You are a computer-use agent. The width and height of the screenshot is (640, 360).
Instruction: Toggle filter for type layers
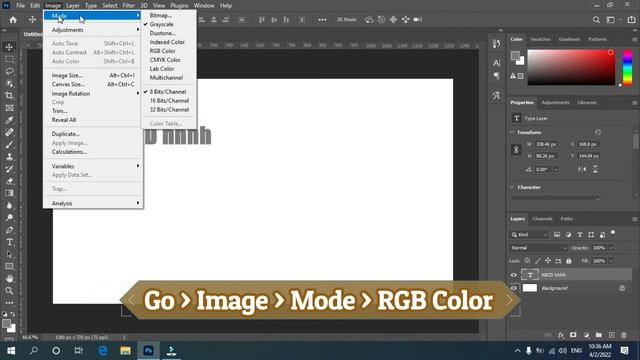[x=580, y=235]
